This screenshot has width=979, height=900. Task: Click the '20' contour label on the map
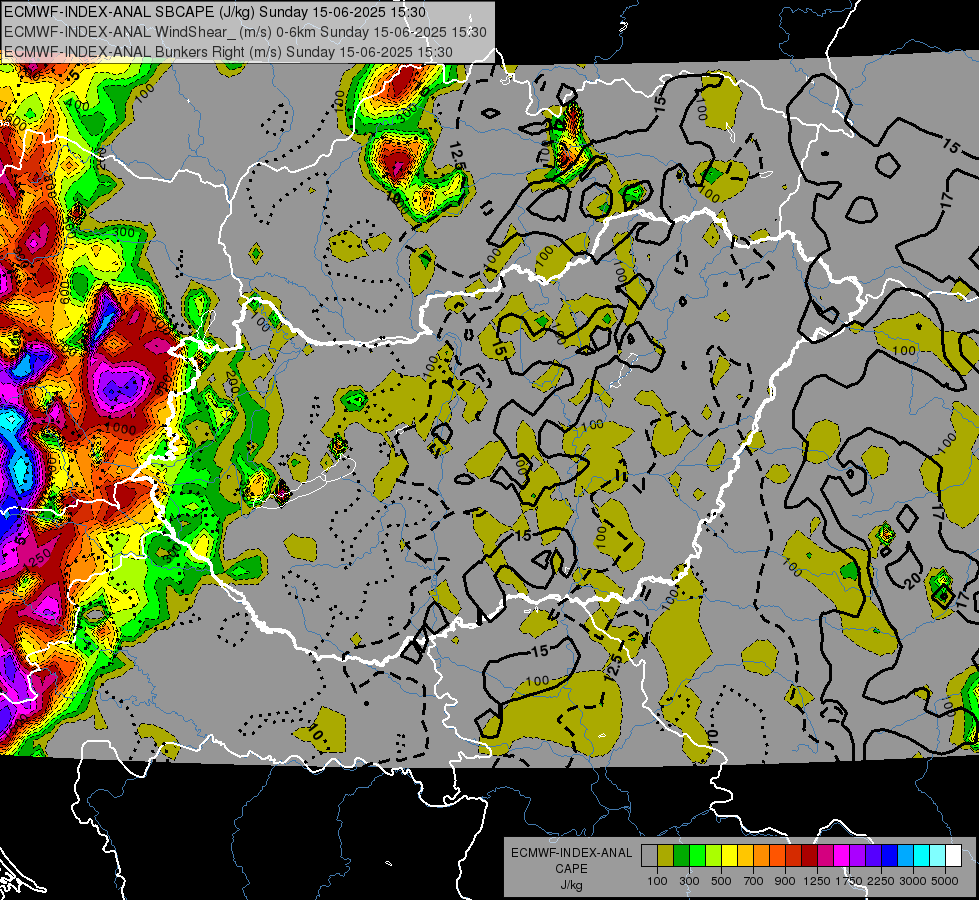coord(913,581)
